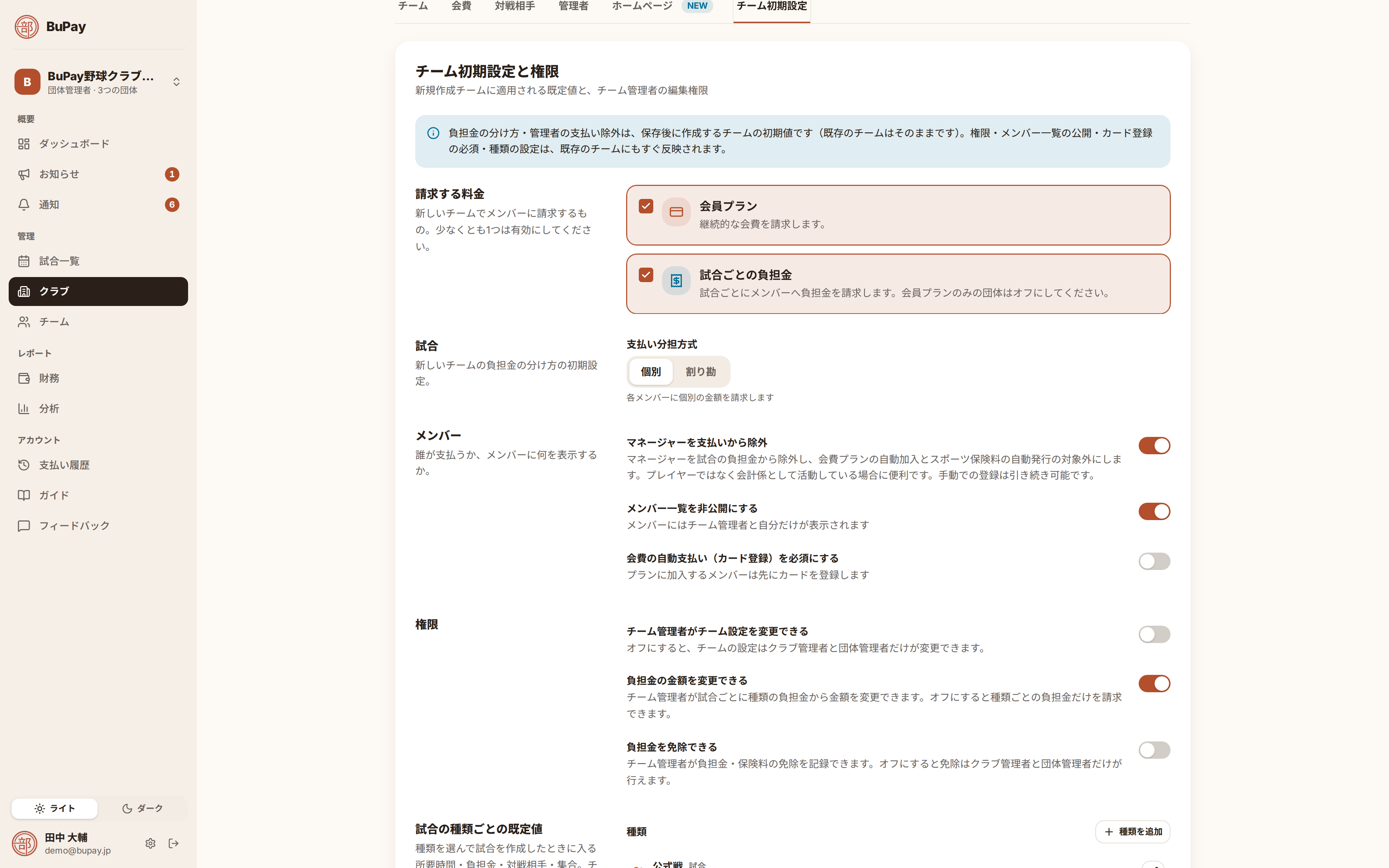Image resolution: width=1389 pixels, height=868 pixels.
Task: Toggle 負担金の金額を変更できる switch
Action: 1154,684
